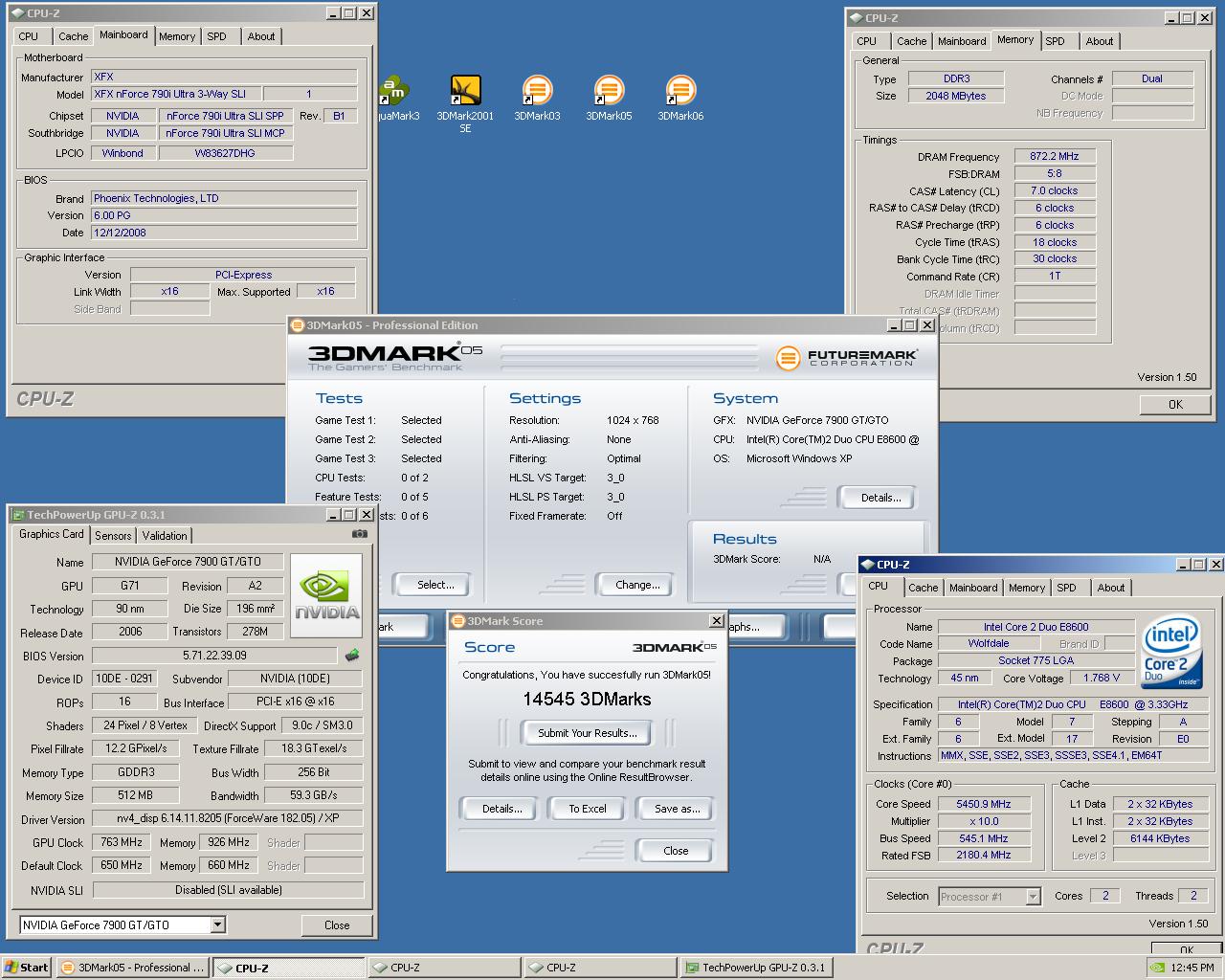Click Close button in GPU-Z window

pyautogui.click(x=337, y=924)
